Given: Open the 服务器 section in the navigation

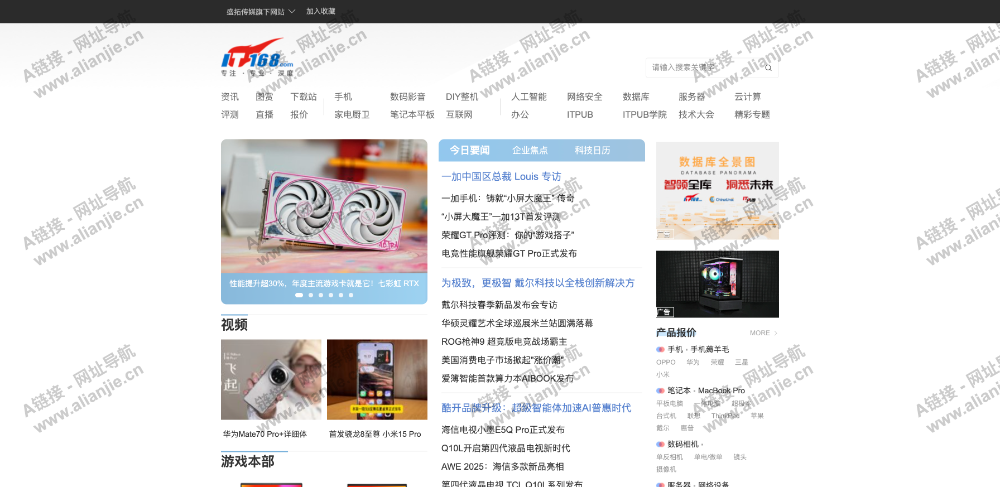Looking at the screenshot, I should [692, 97].
